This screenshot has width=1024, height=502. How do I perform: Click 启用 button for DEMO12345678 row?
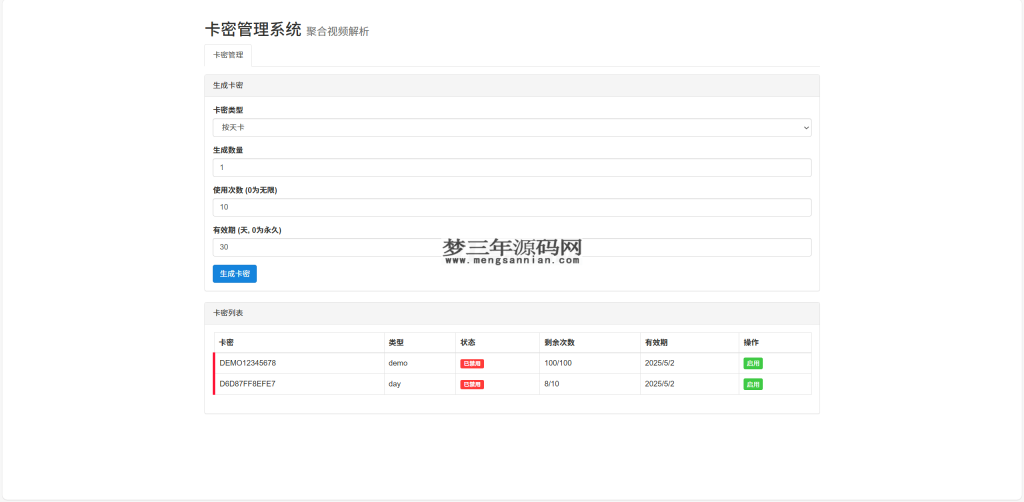click(753, 364)
